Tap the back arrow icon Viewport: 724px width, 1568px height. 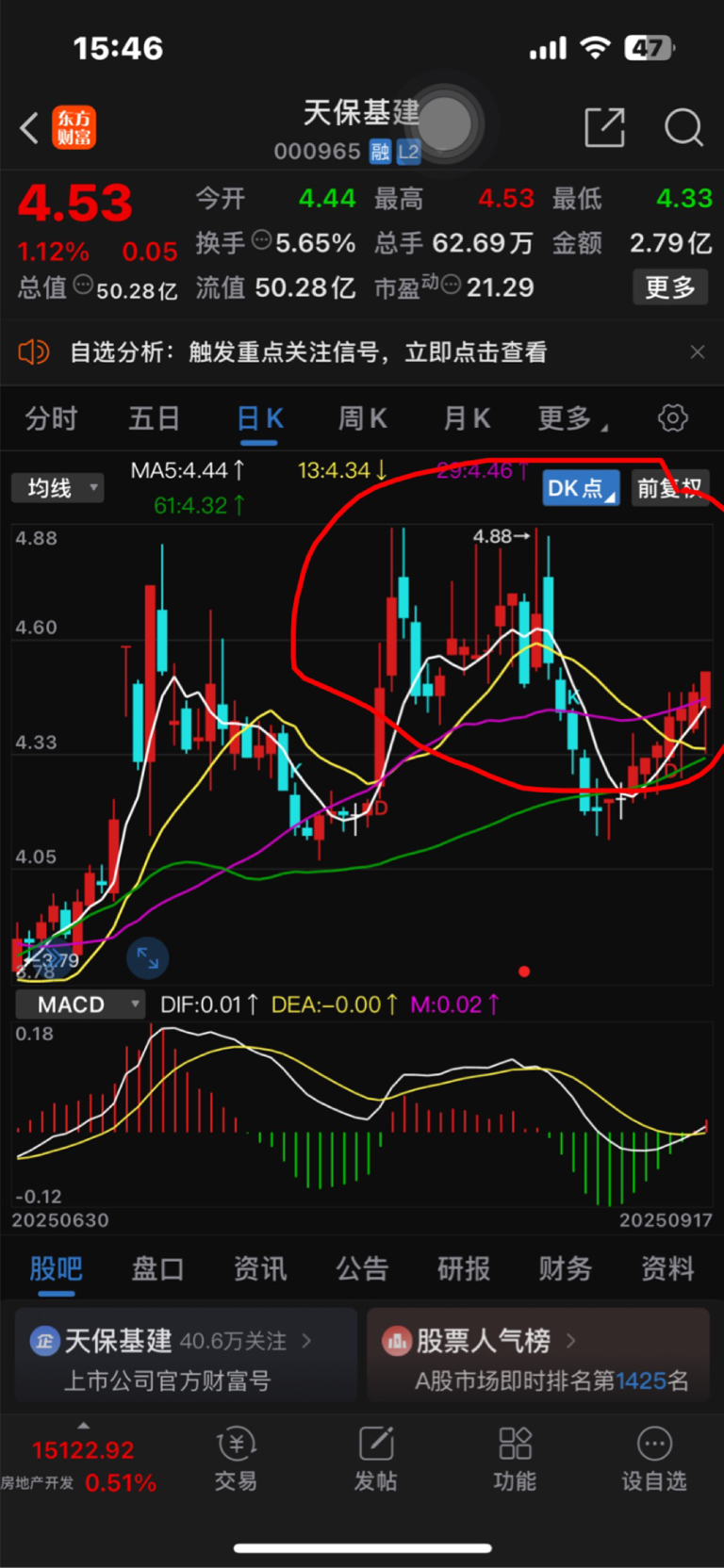(29, 128)
